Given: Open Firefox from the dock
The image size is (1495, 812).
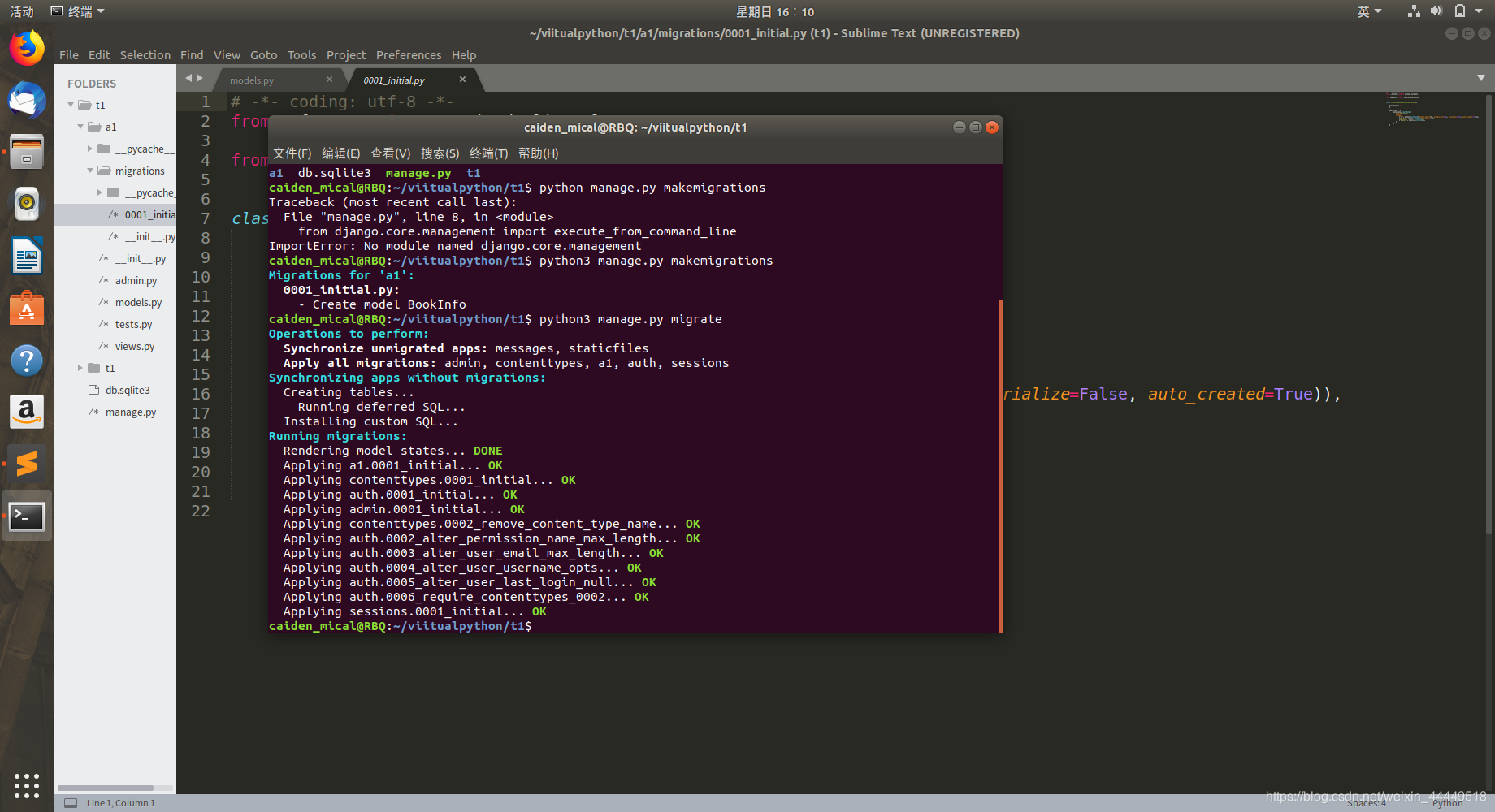Looking at the screenshot, I should click(x=27, y=49).
